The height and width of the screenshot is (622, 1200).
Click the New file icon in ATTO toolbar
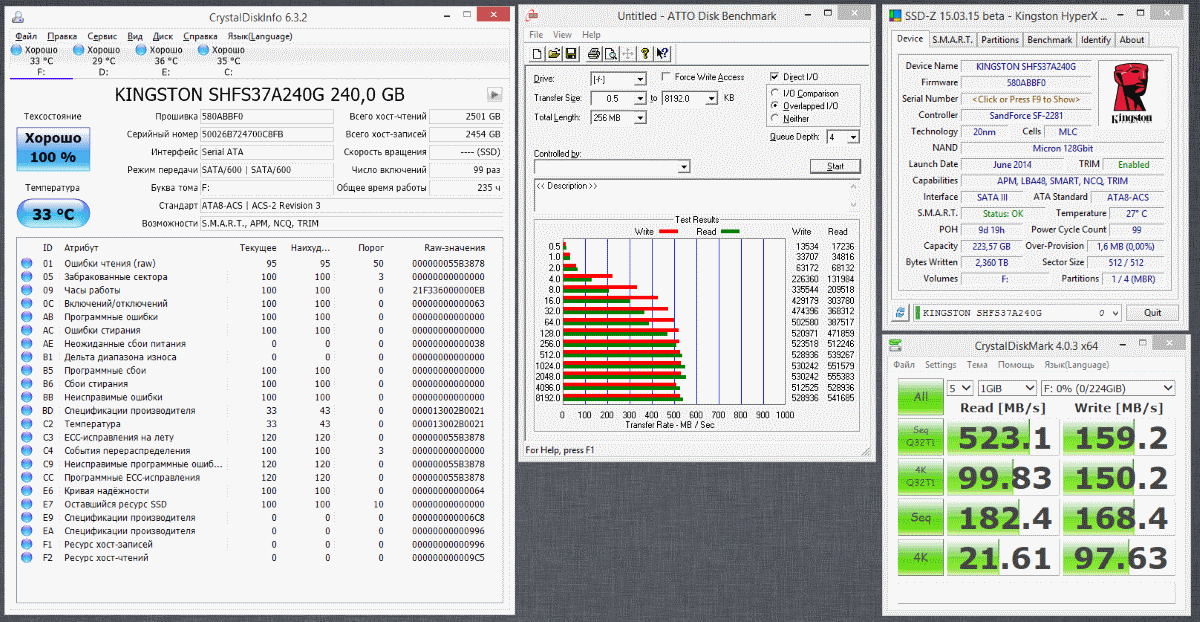pyautogui.click(x=537, y=54)
